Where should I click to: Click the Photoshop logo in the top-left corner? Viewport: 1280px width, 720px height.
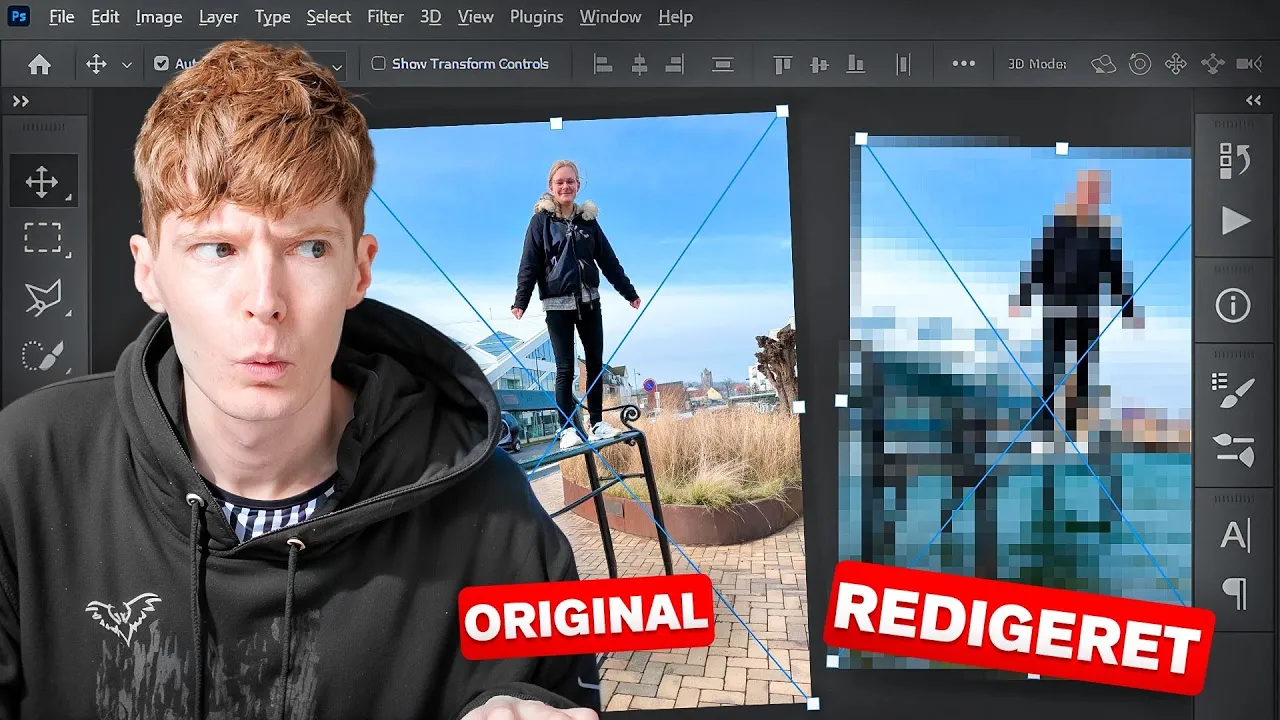tap(16, 16)
